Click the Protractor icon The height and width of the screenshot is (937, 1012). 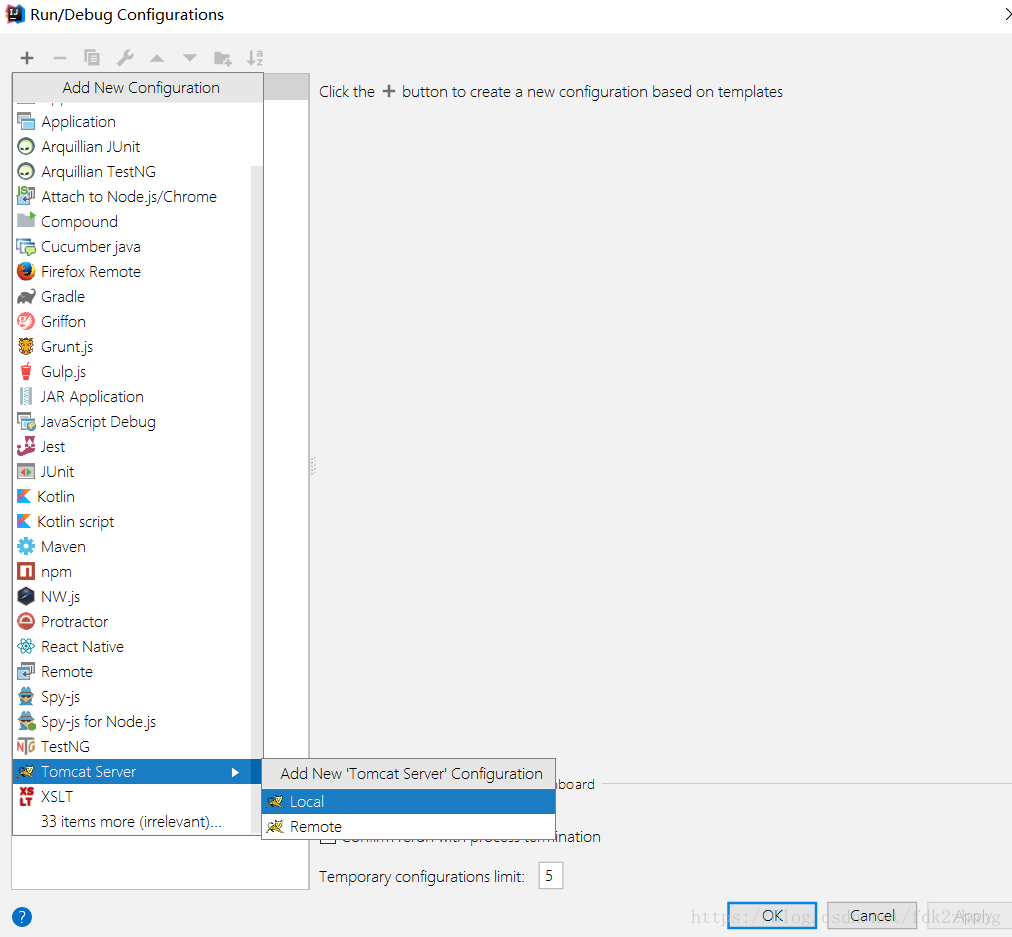[x=26, y=621]
